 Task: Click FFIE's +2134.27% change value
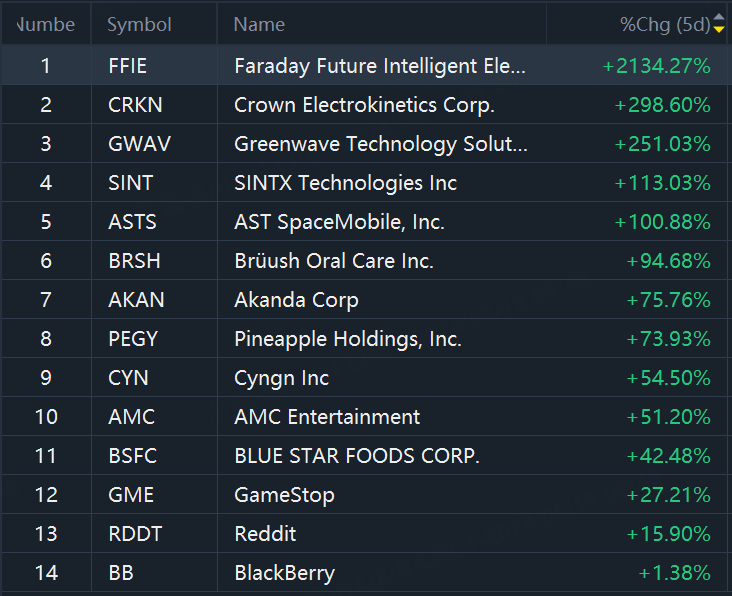pos(656,66)
